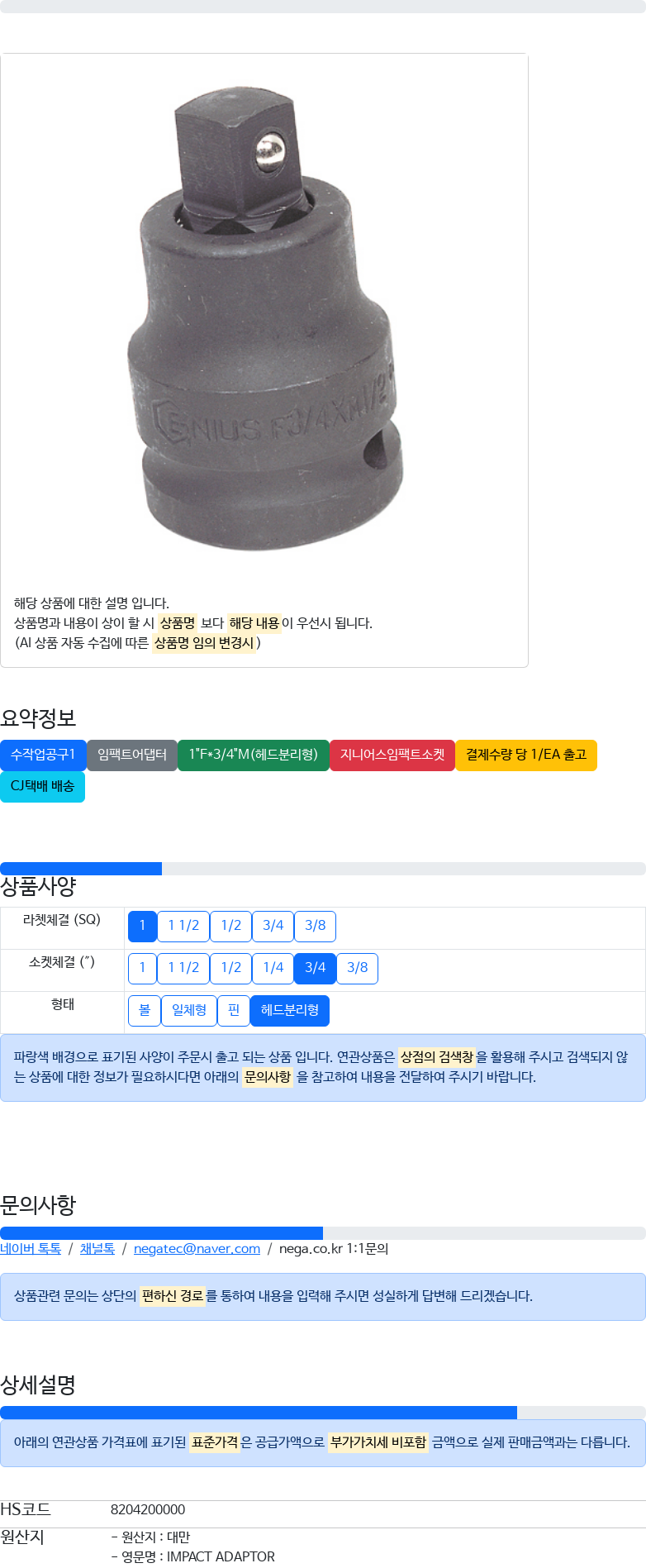Screen dimensions: 646x1568
Task: Click the 결제수량 당 1/EA 출고 yellow tag
Action: click(x=526, y=755)
